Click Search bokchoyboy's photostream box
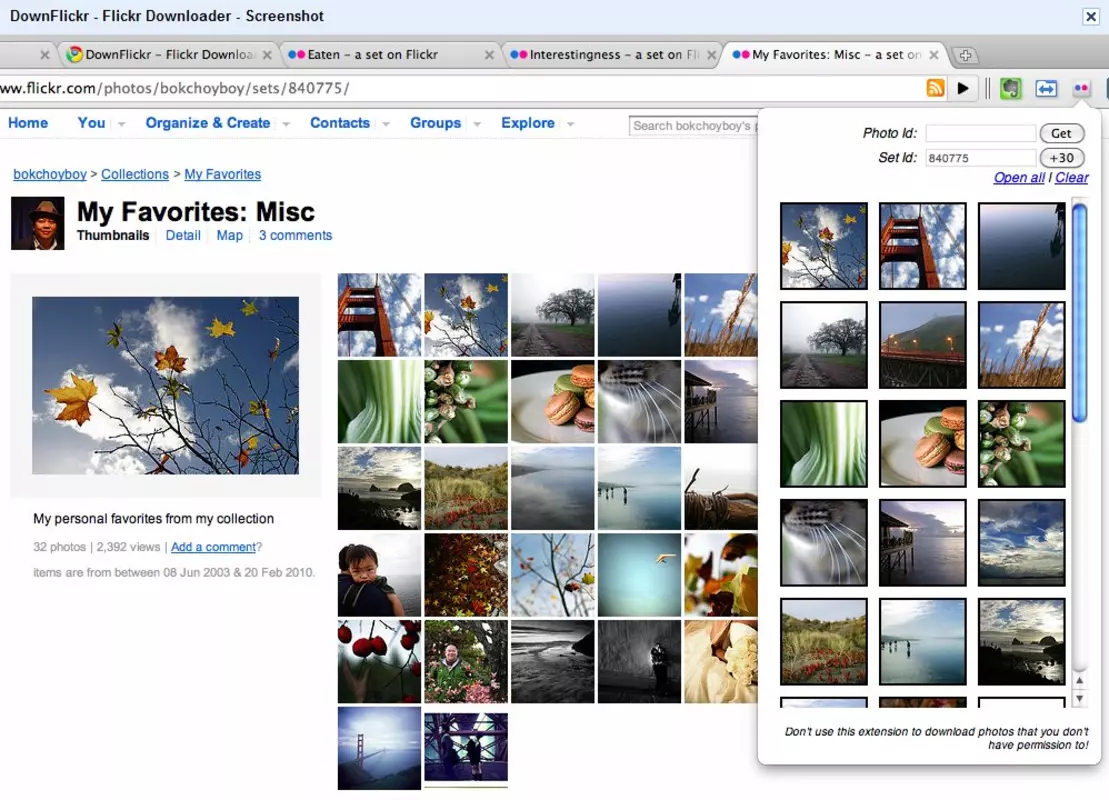This screenshot has width=1109, height=800. (x=692, y=125)
